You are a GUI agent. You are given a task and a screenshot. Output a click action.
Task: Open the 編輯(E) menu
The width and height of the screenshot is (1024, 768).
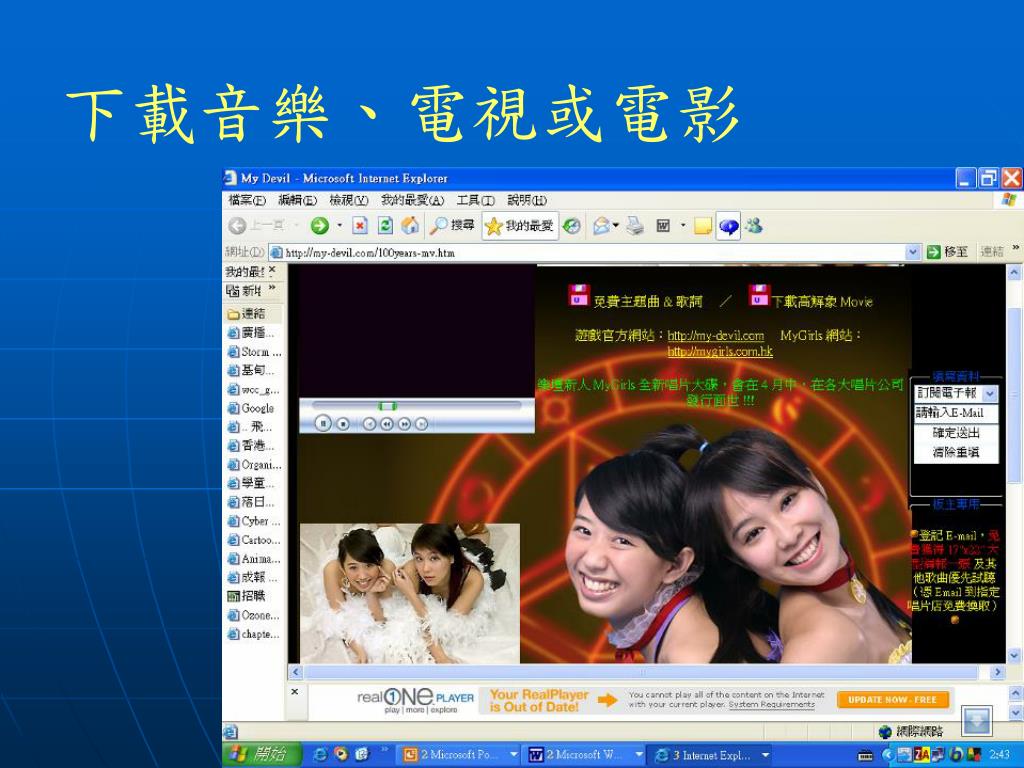[297, 200]
